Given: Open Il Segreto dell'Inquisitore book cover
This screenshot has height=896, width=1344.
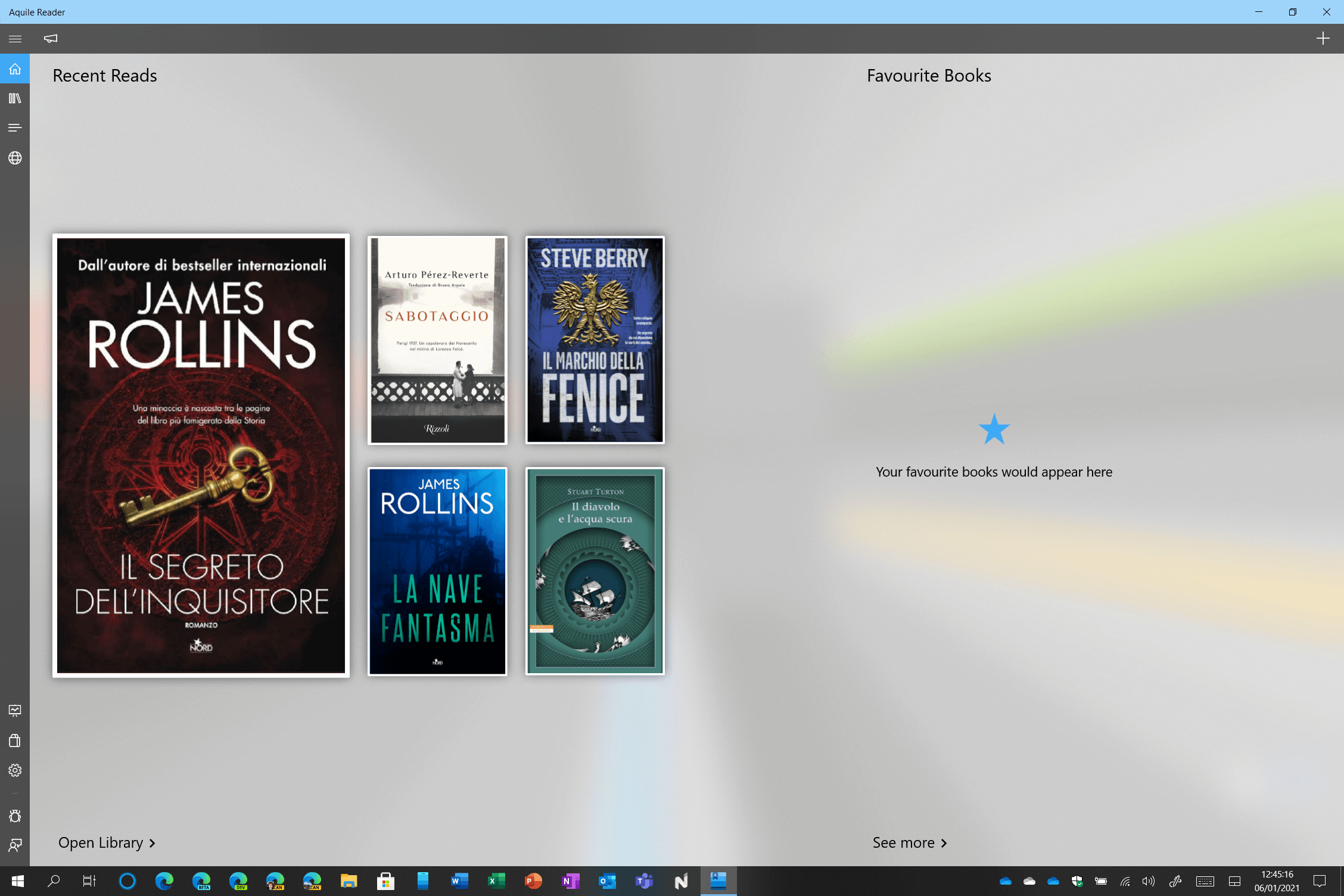Looking at the screenshot, I should pyautogui.click(x=201, y=456).
